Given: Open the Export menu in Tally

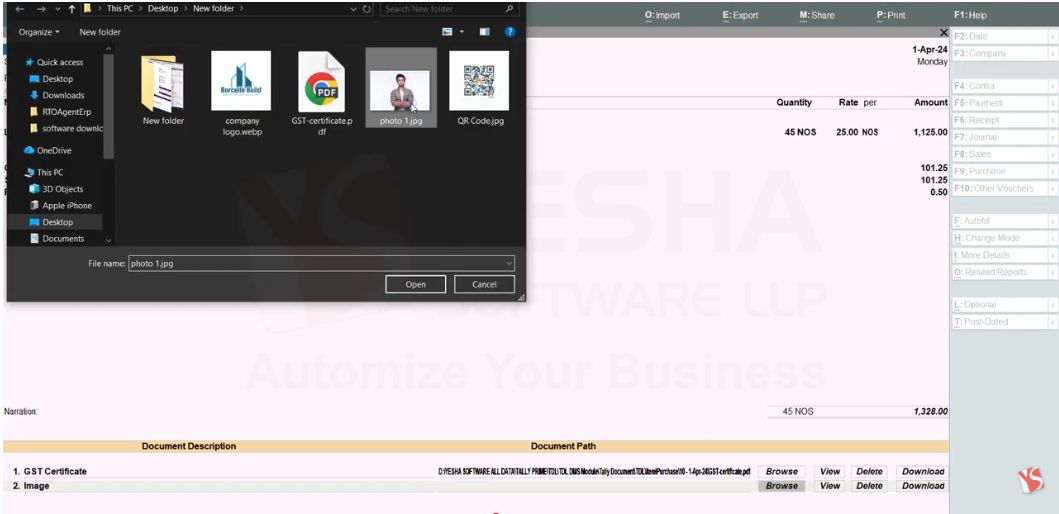Looking at the screenshot, I should pos(740,15).
